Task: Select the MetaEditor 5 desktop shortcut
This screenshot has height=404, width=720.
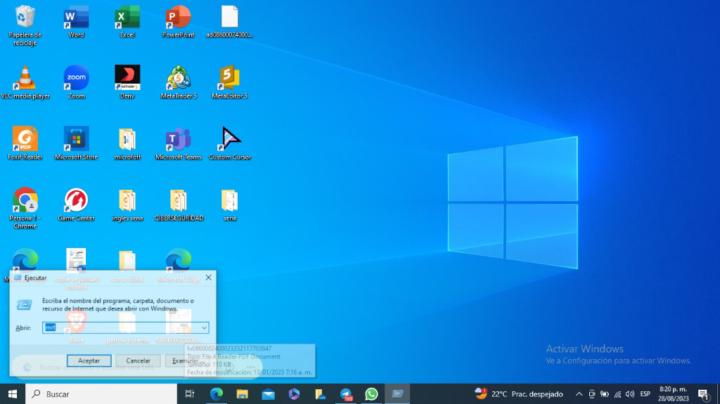Action: pos(230,83)
